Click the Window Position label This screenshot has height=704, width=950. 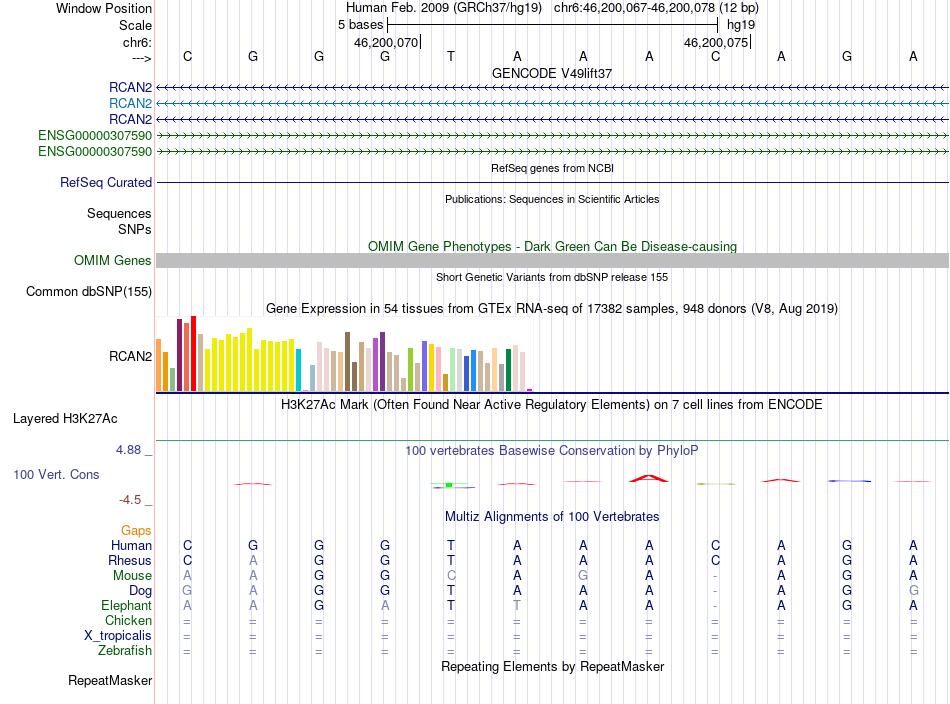(x=104, y=8)
